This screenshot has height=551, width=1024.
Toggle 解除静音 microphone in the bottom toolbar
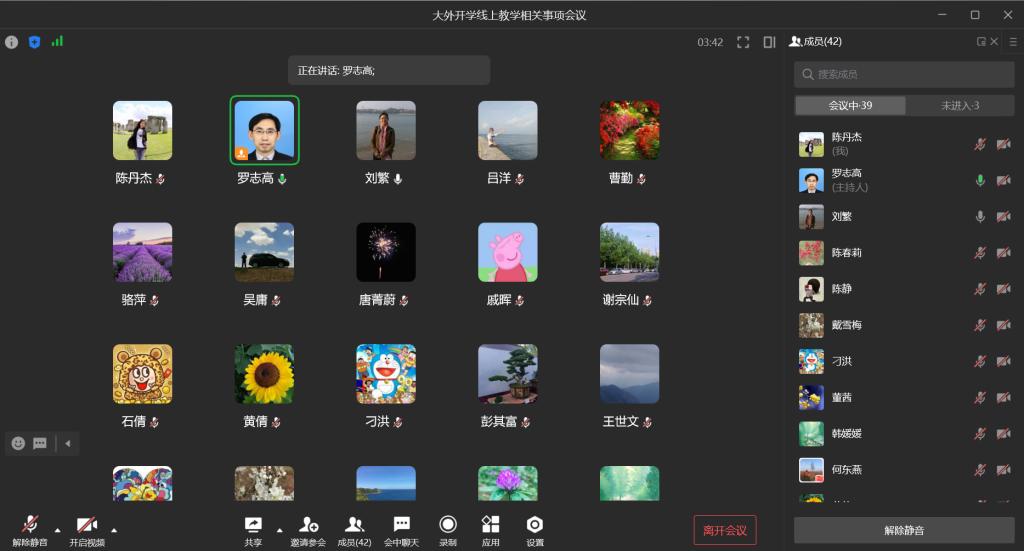pos(30,525)
